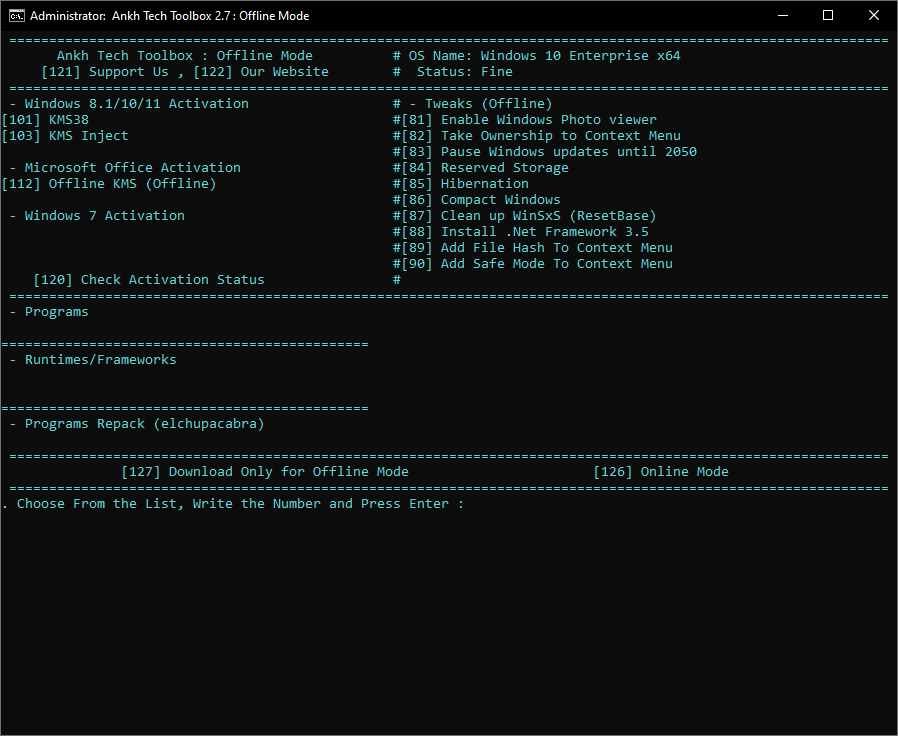Click the '[85] Hibernation' entry

(464, 184)
